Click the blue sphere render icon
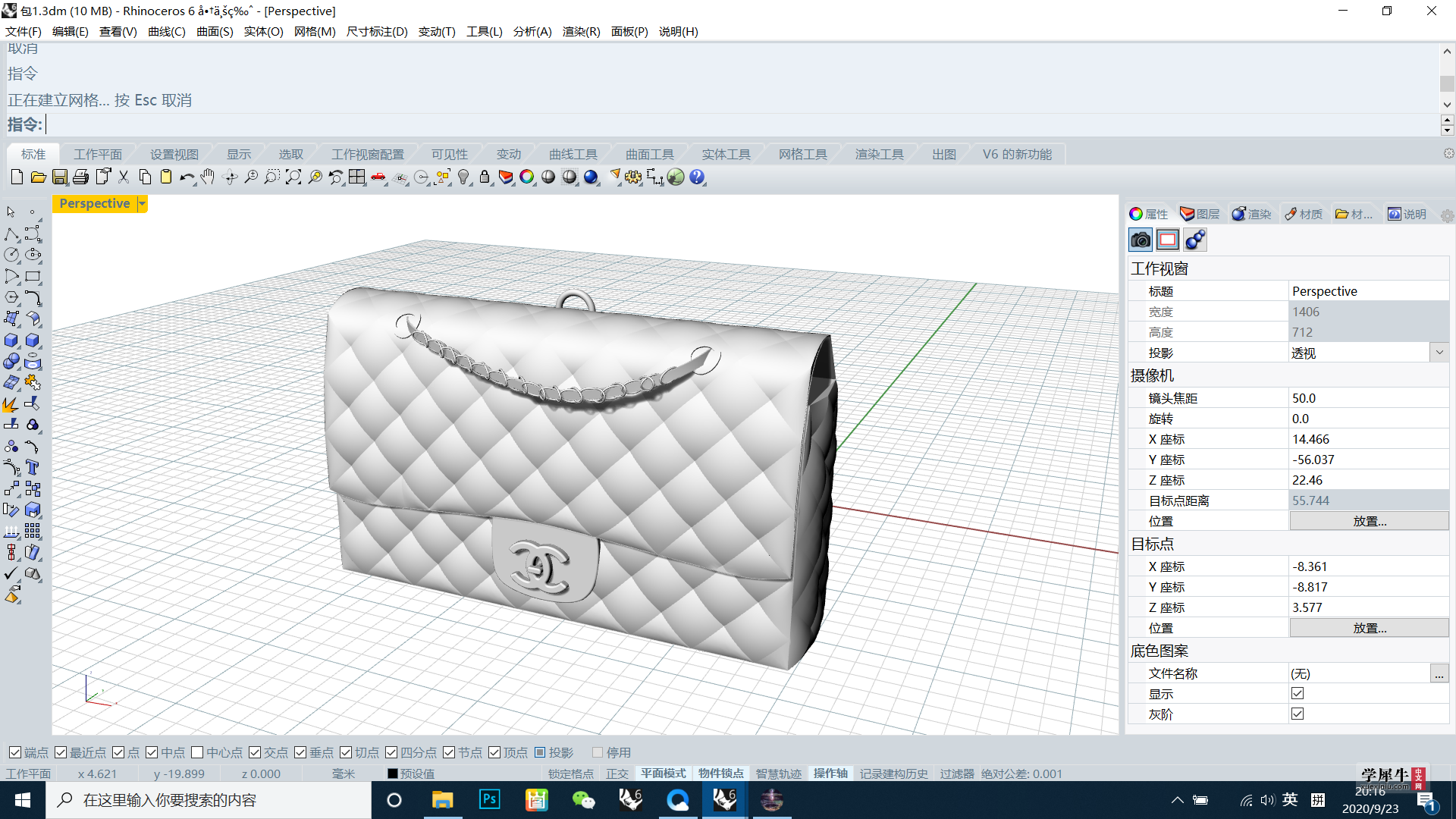 tap(591, 177)
